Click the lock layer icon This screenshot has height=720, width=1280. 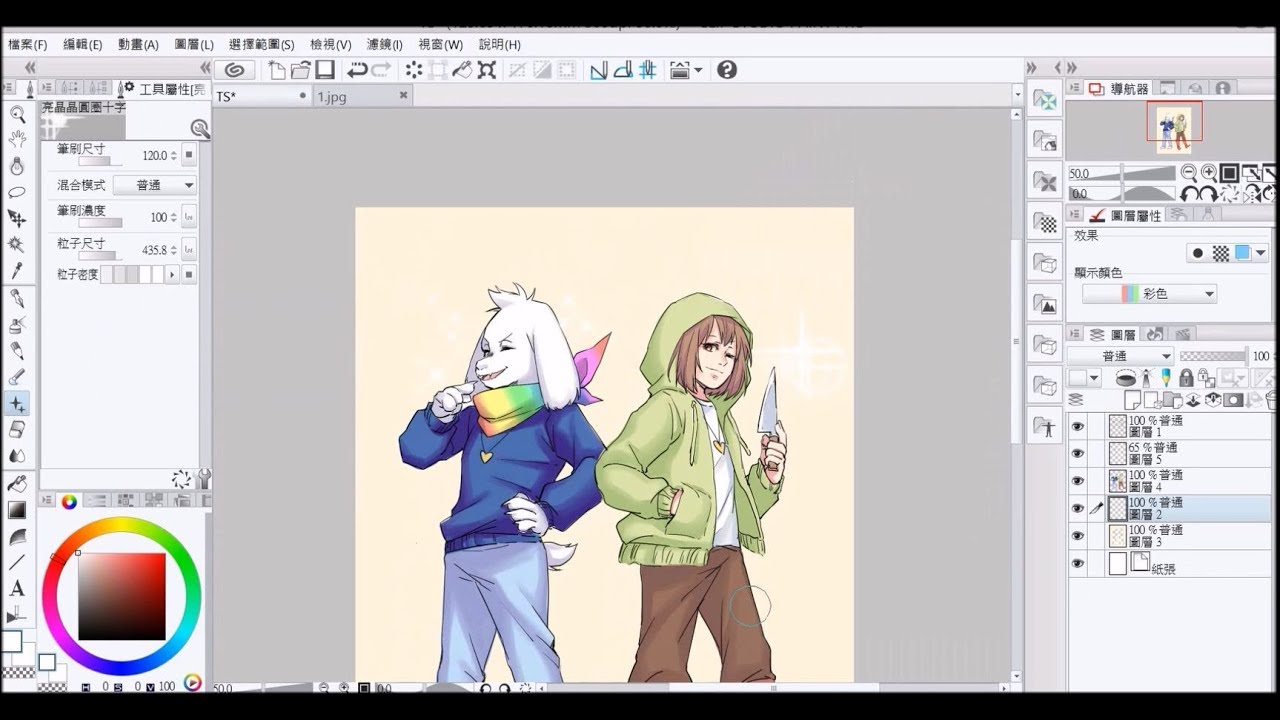point(1185,378)
